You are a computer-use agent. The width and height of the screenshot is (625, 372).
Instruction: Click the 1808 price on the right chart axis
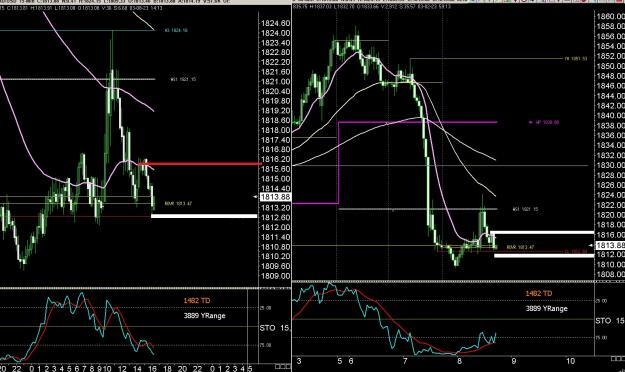610,274
